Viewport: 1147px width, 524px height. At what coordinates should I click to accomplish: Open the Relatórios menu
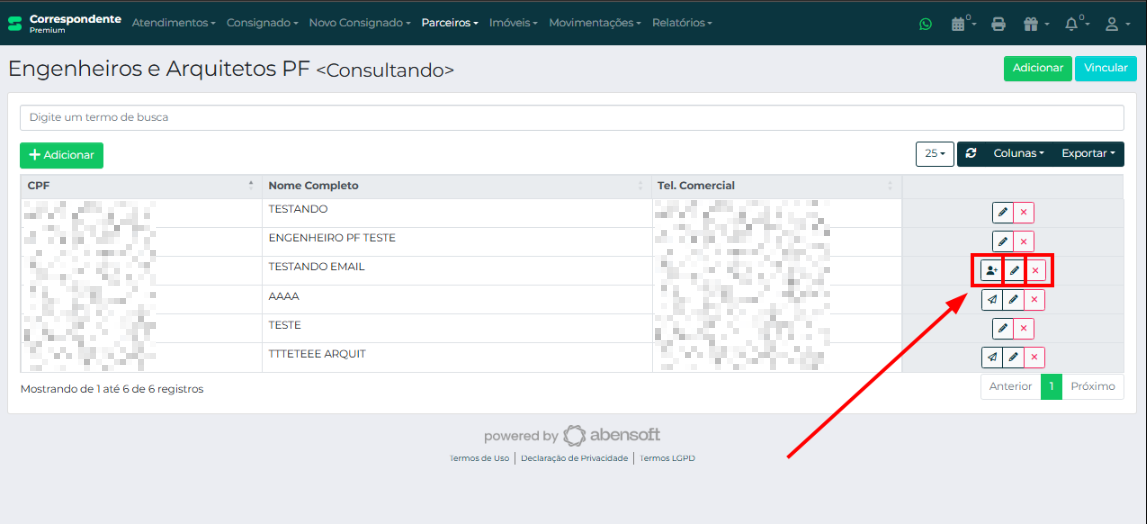point(681,23)
